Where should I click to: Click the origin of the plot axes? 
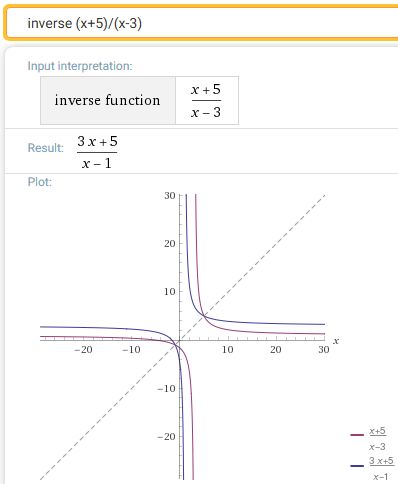pyautogui.click(x=180, y=340)
